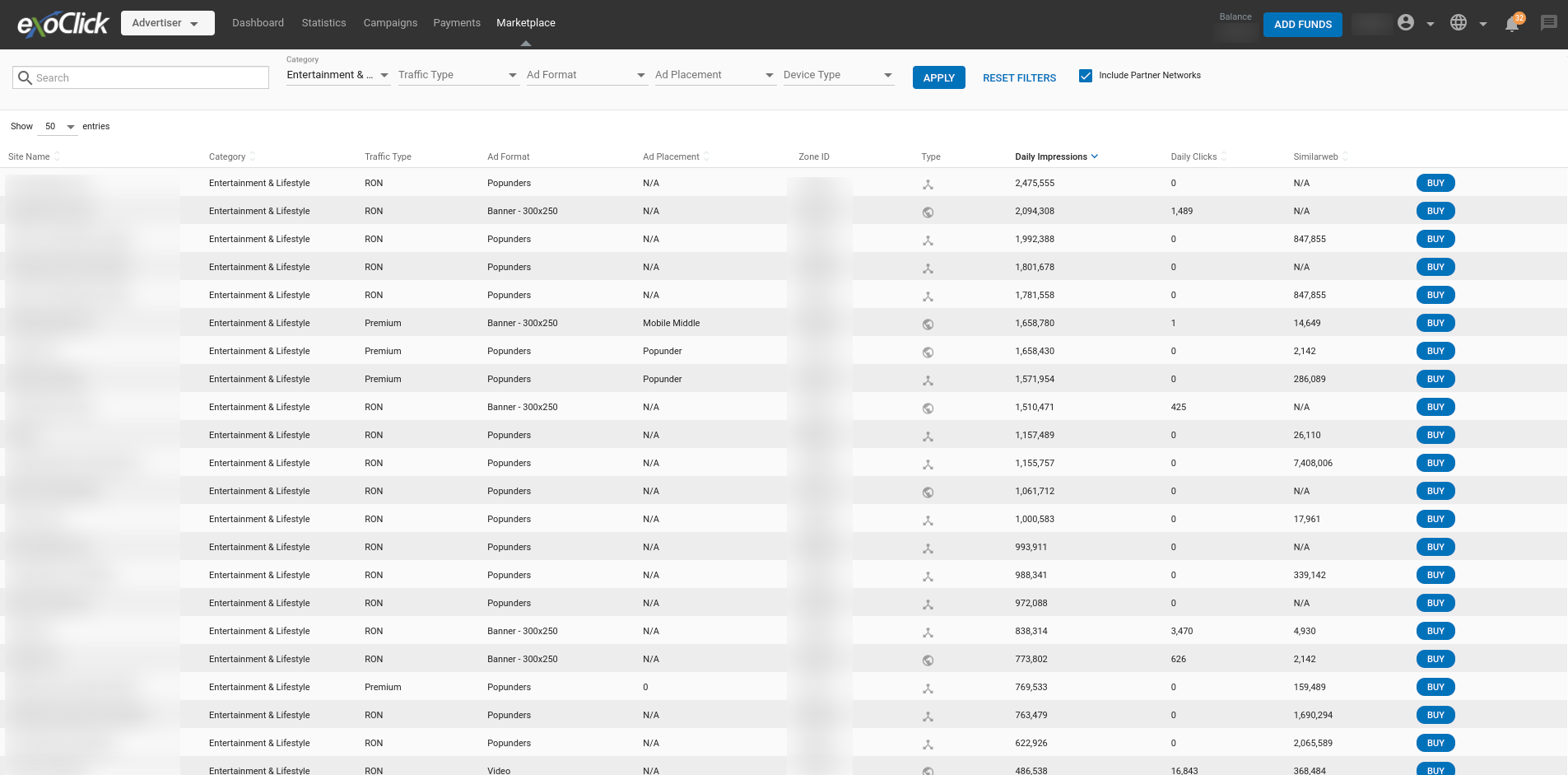Click the globe type icon in second row
This screenshot has width=1568, height=775.
(928, 212)
